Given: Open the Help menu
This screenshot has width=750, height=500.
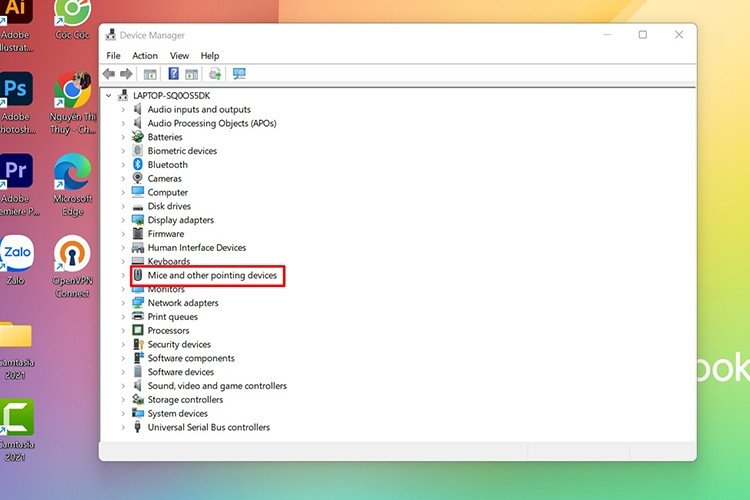Looking at the screenshot, I should 210,56.
